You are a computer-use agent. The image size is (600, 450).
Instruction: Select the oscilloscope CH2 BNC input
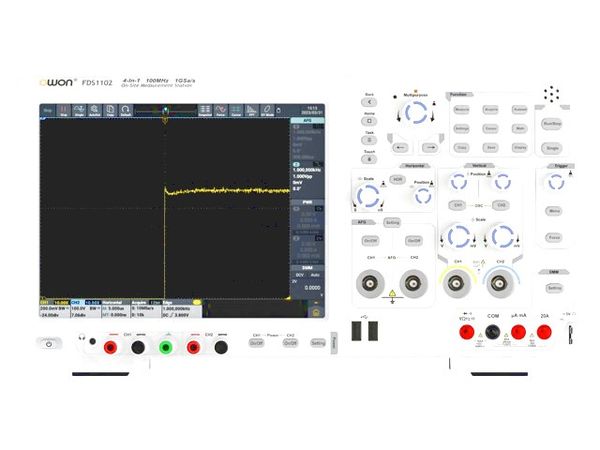[x=499, y=284]
